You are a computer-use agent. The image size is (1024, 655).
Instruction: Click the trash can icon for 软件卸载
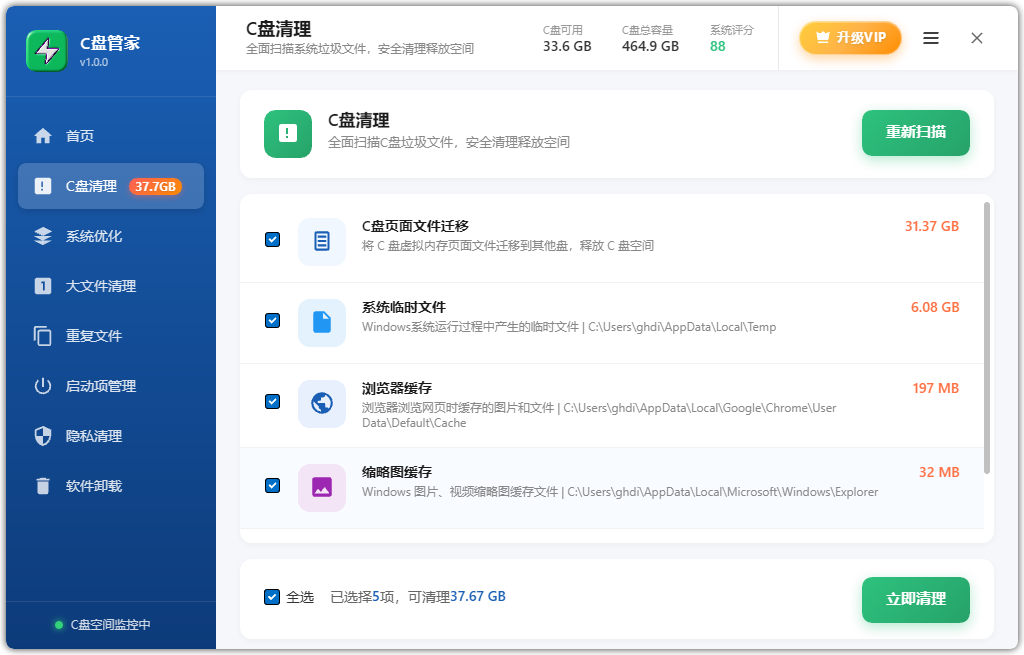(x=43, y=486)
